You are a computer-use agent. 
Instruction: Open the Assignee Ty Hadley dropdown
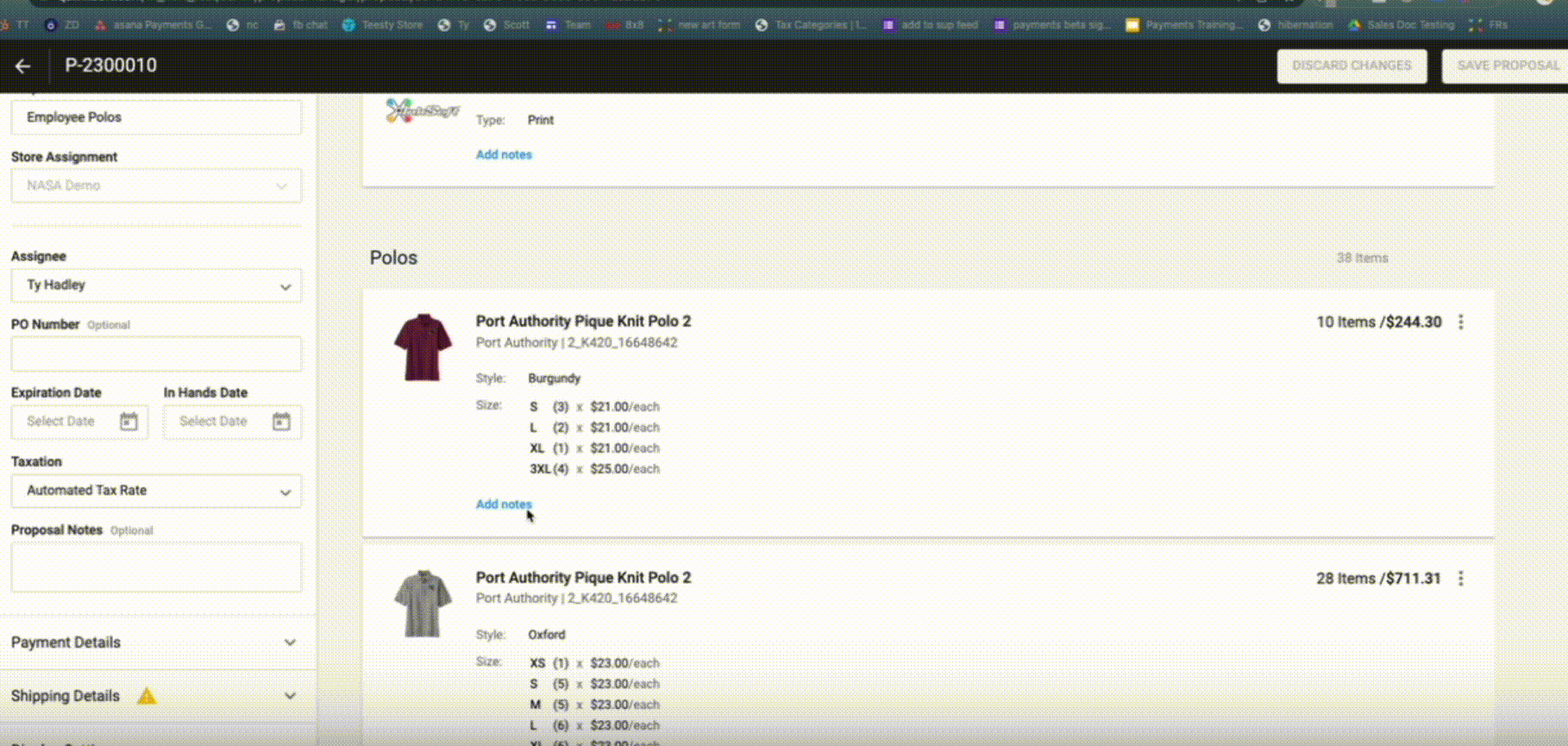pyautogui.click(x=156, y=285)
